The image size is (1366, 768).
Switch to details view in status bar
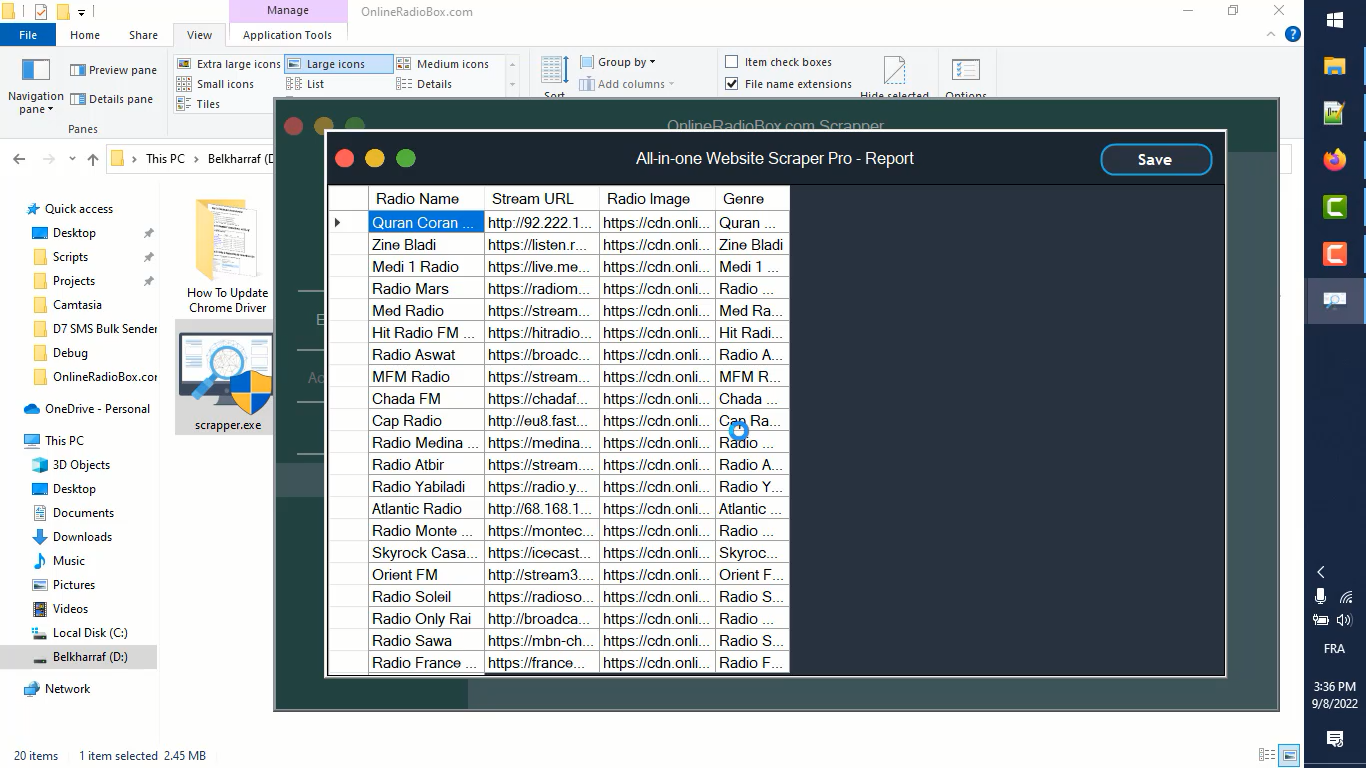pos(1267,755)
